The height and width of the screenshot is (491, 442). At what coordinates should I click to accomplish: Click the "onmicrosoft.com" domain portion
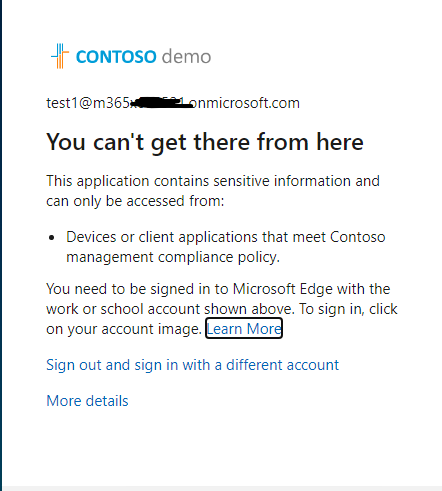pos(245,103)
